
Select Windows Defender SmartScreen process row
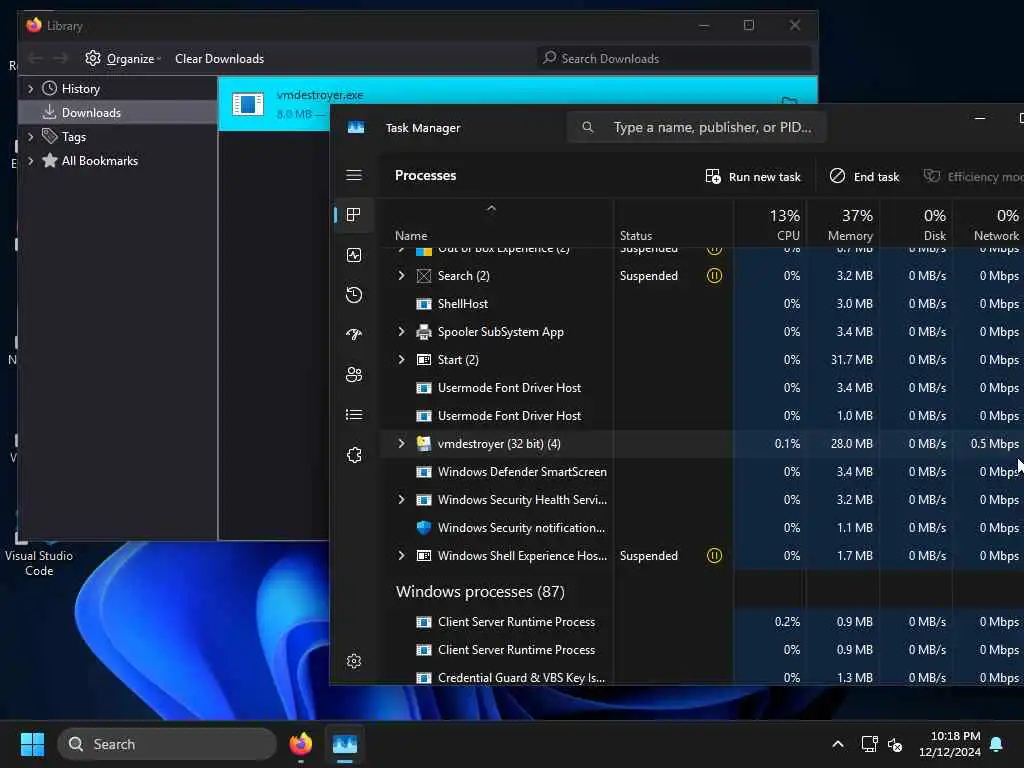[x=701, y=472]
